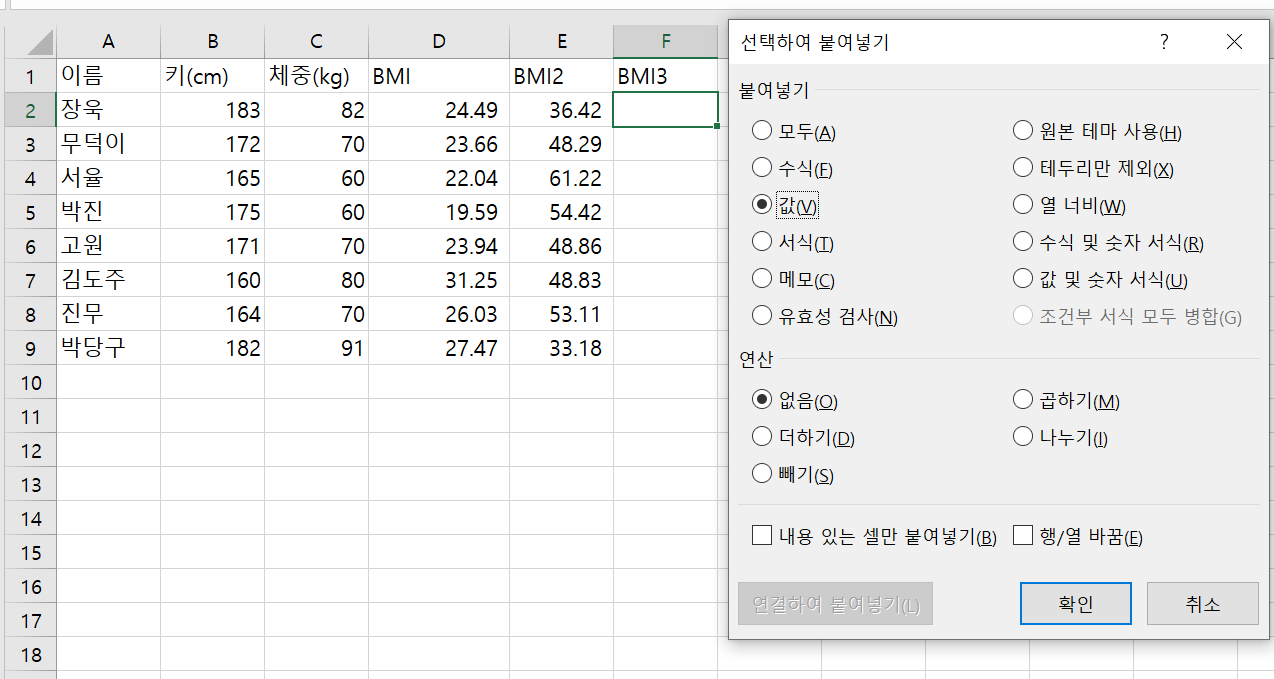
Task: Select column C header
Action: pyautogui.click(x=316, y=42)
